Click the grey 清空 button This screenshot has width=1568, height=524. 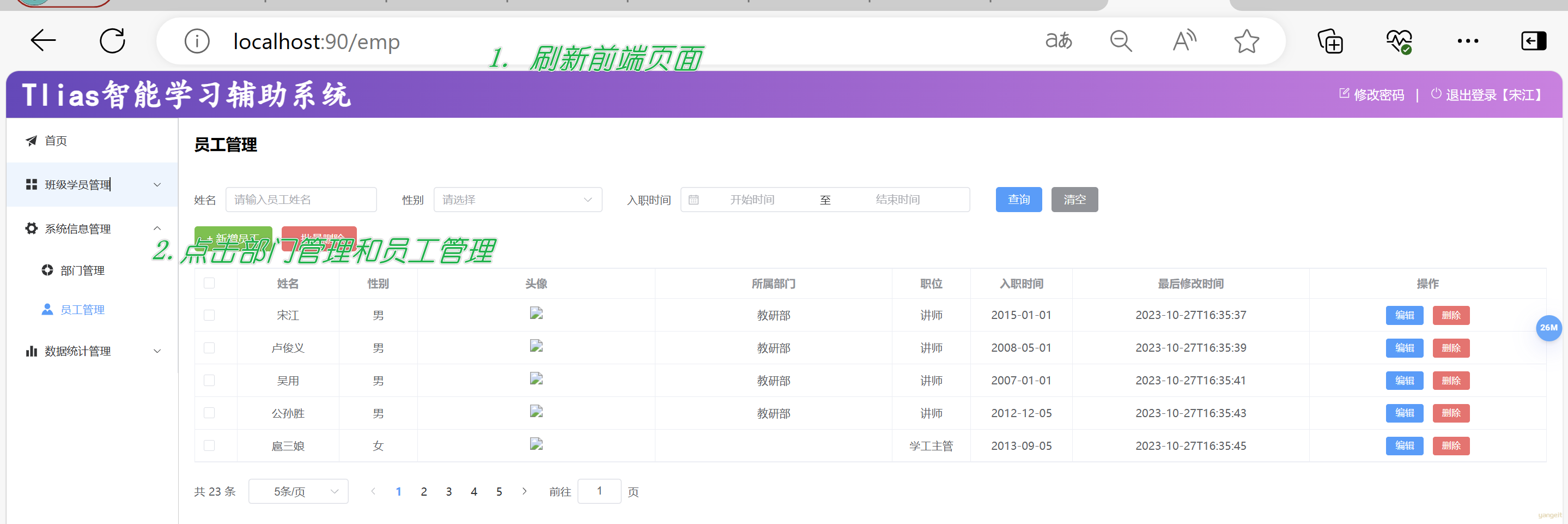pyautogui.click(x=1074, y=200)
